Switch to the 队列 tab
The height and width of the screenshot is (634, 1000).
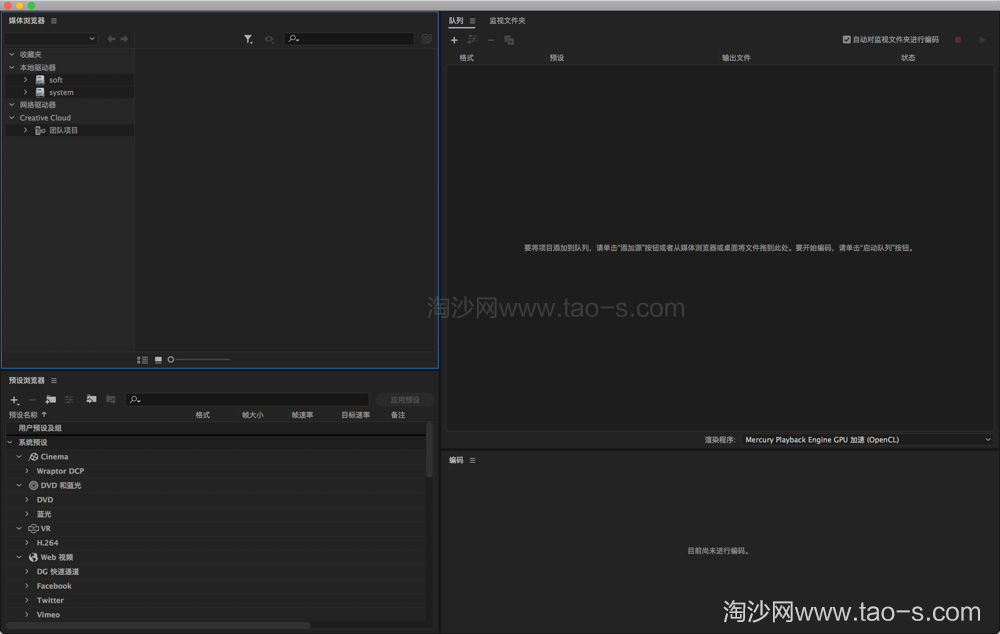click(x=456, y=19)
